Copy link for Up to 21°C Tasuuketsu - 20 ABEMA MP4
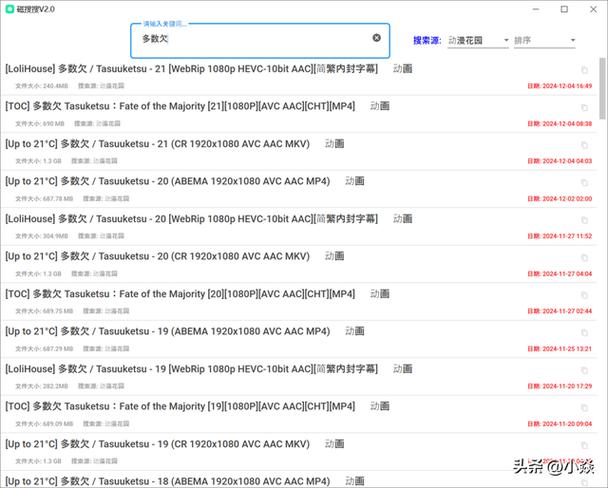The image size is (608, 488). click(584, 183)
